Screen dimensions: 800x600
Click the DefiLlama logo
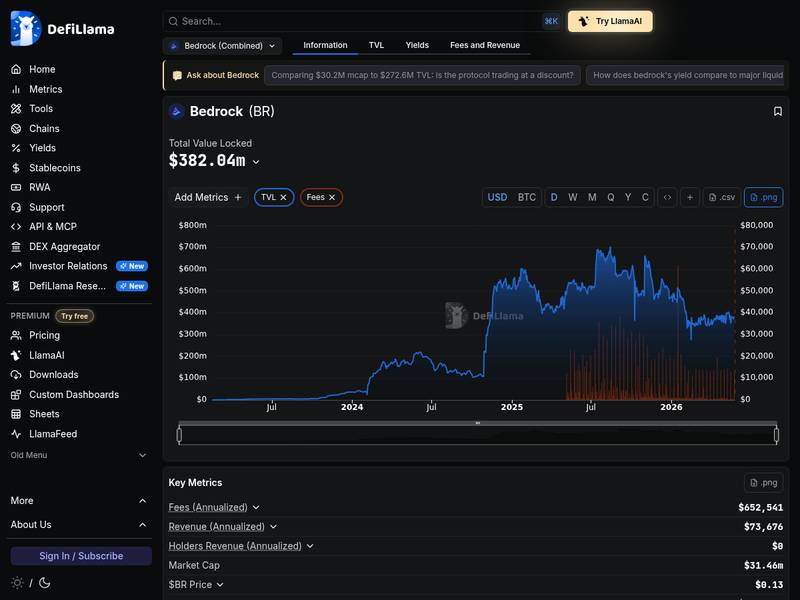pyautogui.click(x=62, y=29)
